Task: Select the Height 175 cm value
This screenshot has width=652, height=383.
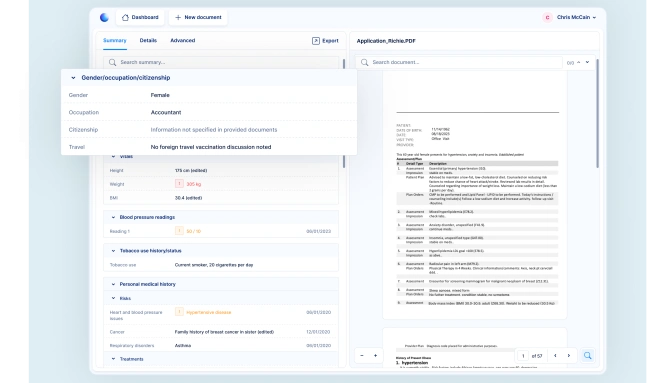Action: coord(191,170)
